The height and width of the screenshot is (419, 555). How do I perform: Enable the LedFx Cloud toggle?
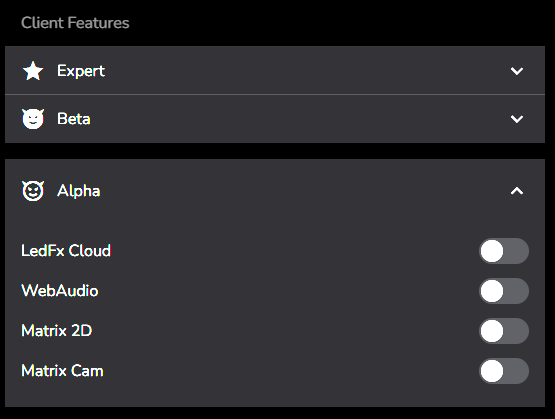[504, 251]
